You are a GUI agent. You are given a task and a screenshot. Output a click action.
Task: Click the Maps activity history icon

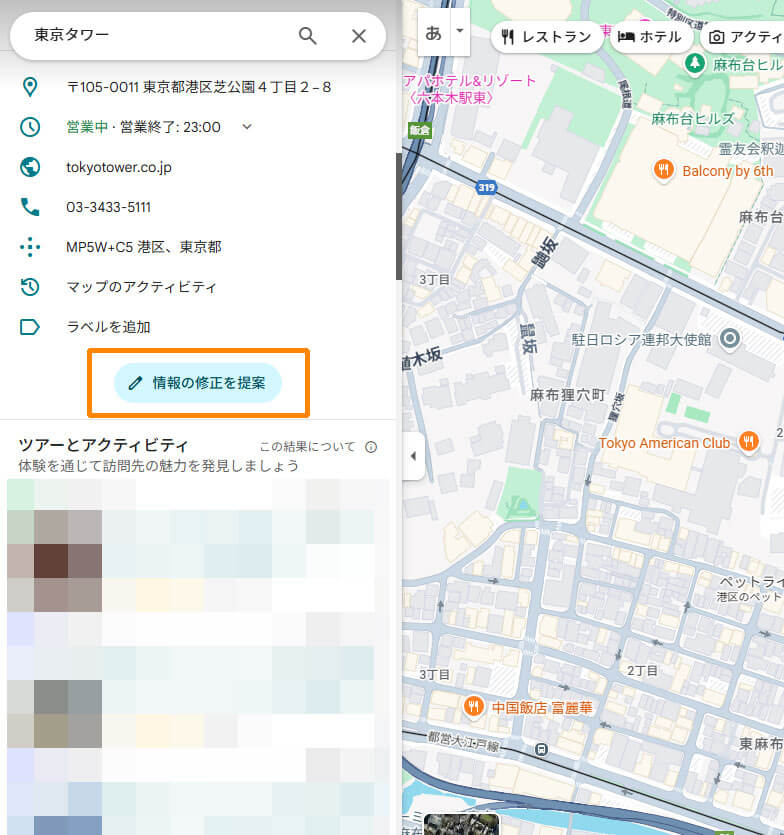pyautogui.click(x=30, y=286)
